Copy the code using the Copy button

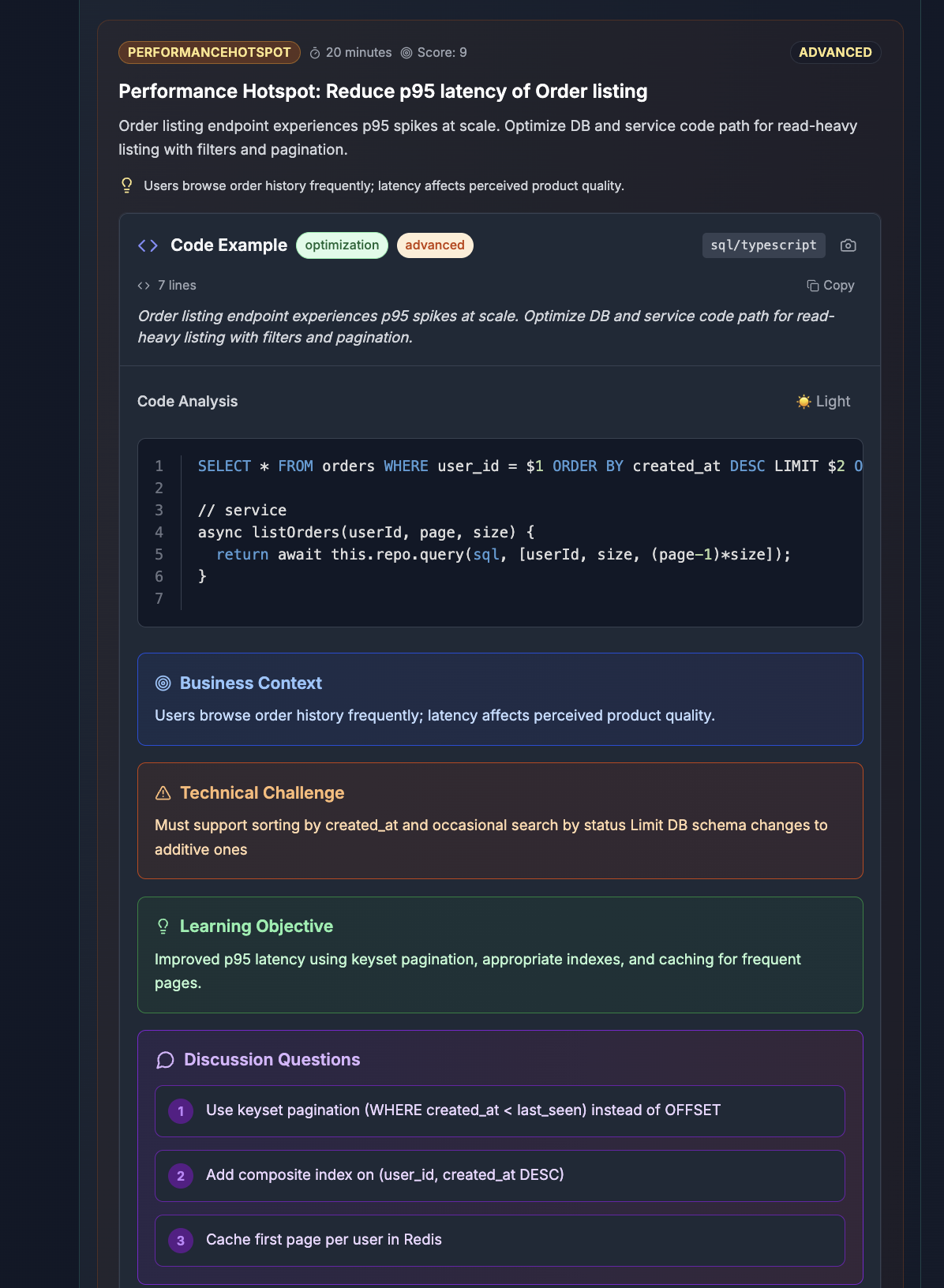tap(831, 285)
